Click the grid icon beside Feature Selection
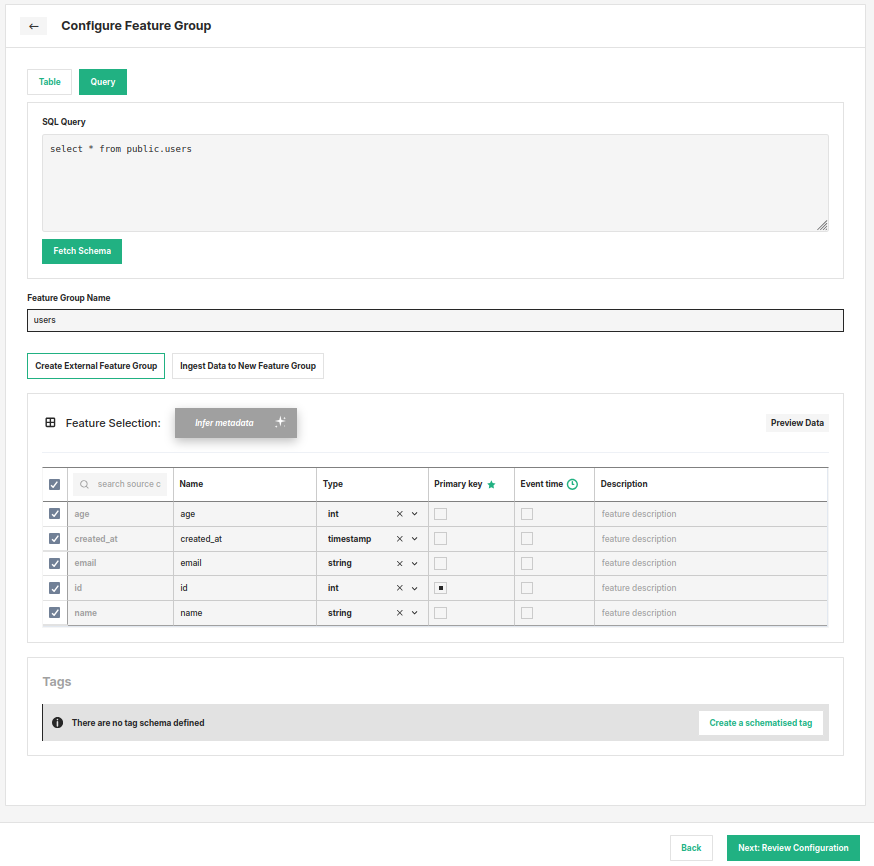The height and width of the screenshot is (866, 874). [50, 422]
